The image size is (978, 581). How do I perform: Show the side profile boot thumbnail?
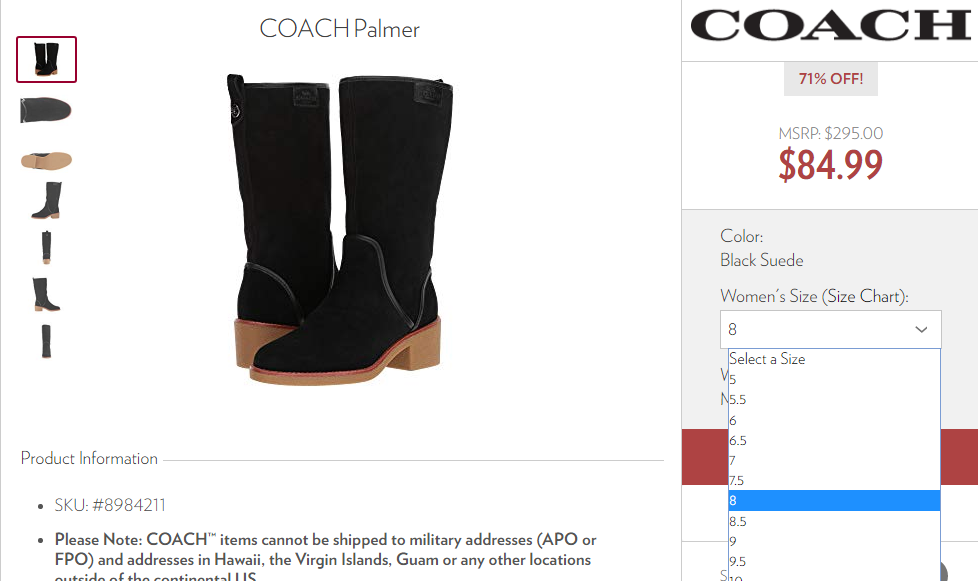pos(47,200)
